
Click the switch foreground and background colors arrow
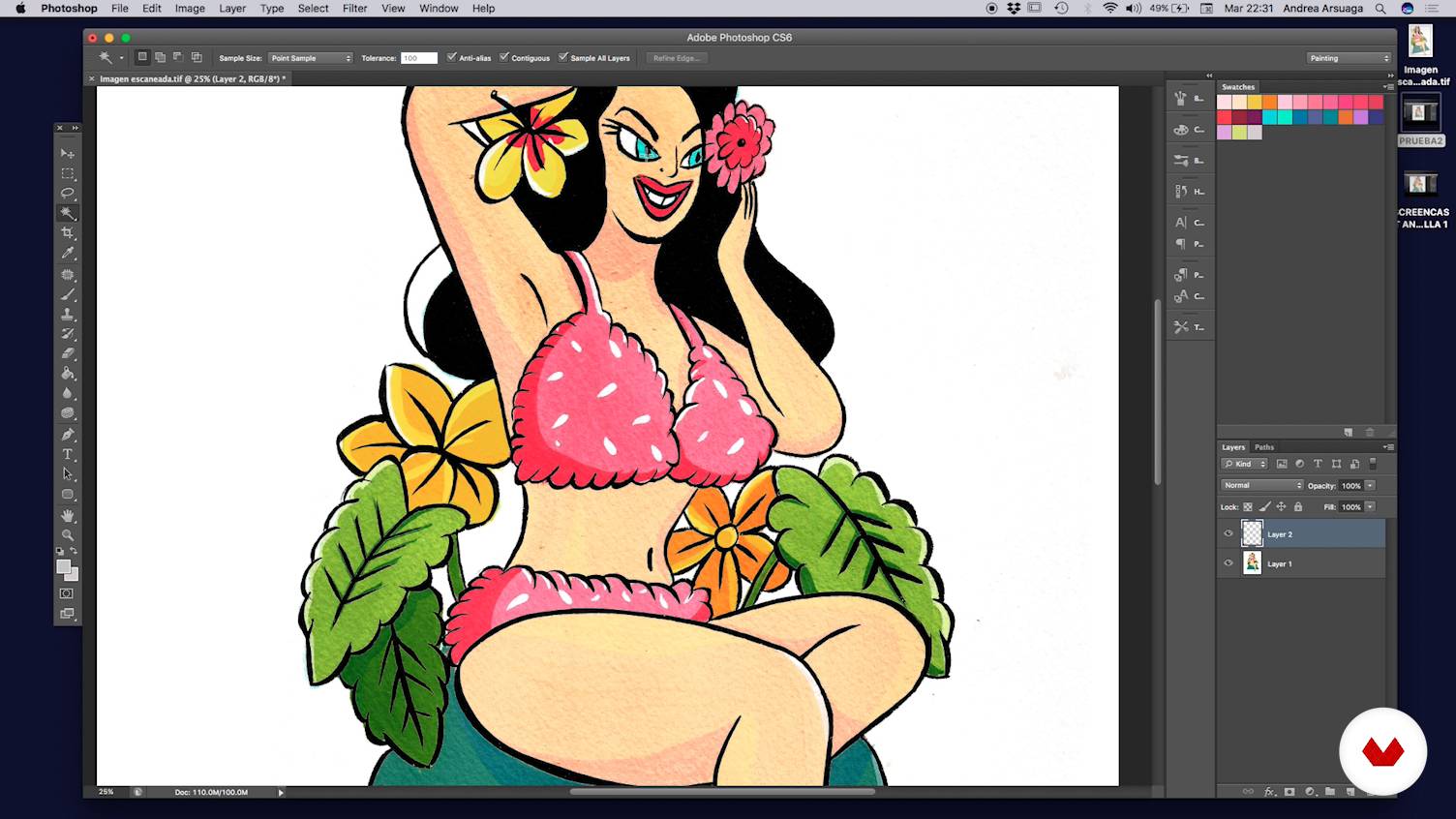[74, 551]
